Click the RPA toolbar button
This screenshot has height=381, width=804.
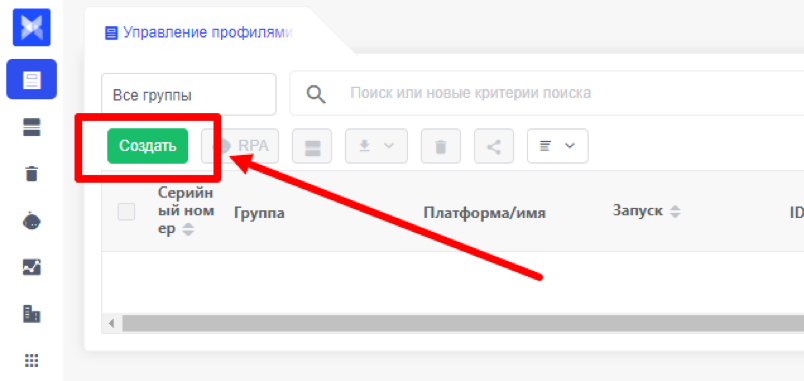[x=240, y=146]
